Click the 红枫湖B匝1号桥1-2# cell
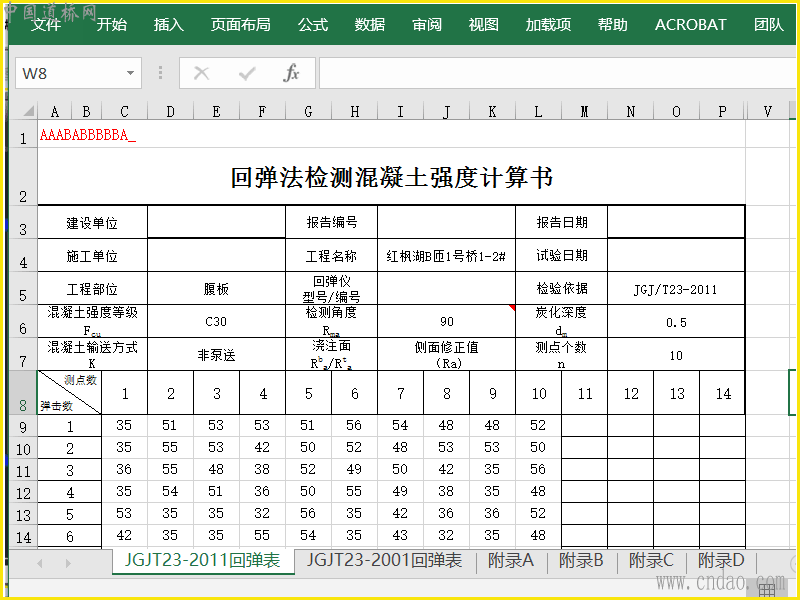 point(446,255)
